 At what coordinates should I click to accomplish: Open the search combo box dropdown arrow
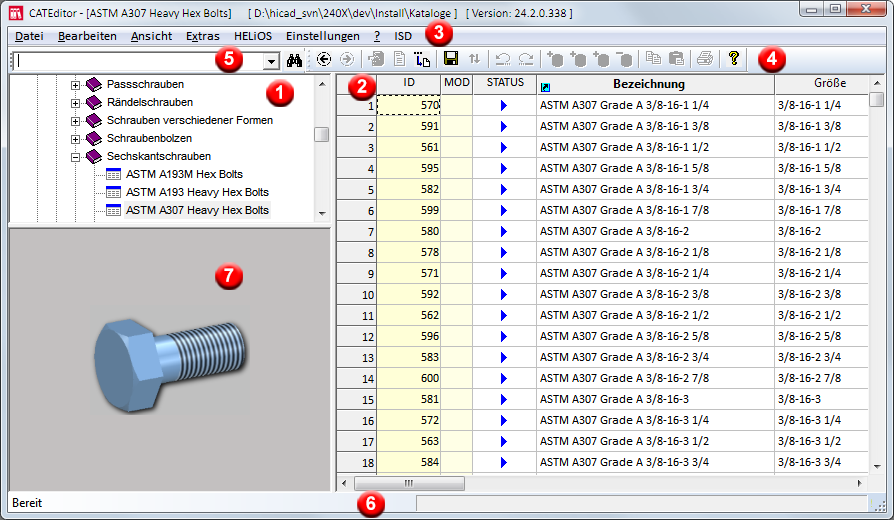[270, 61]
